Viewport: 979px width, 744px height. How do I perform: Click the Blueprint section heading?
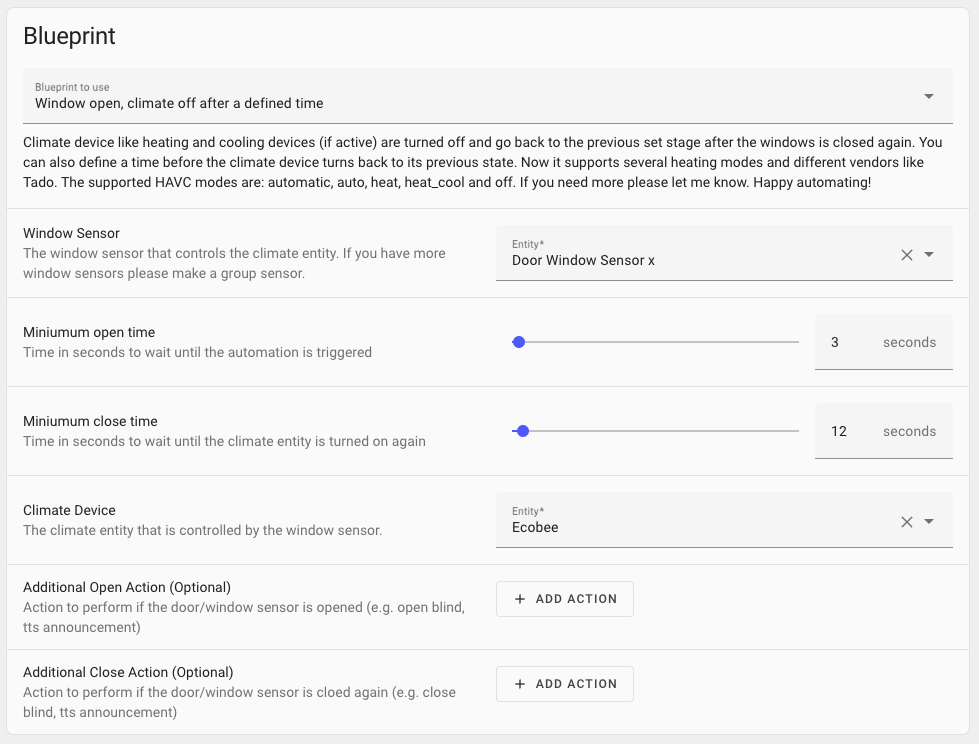tap(70, 37)
